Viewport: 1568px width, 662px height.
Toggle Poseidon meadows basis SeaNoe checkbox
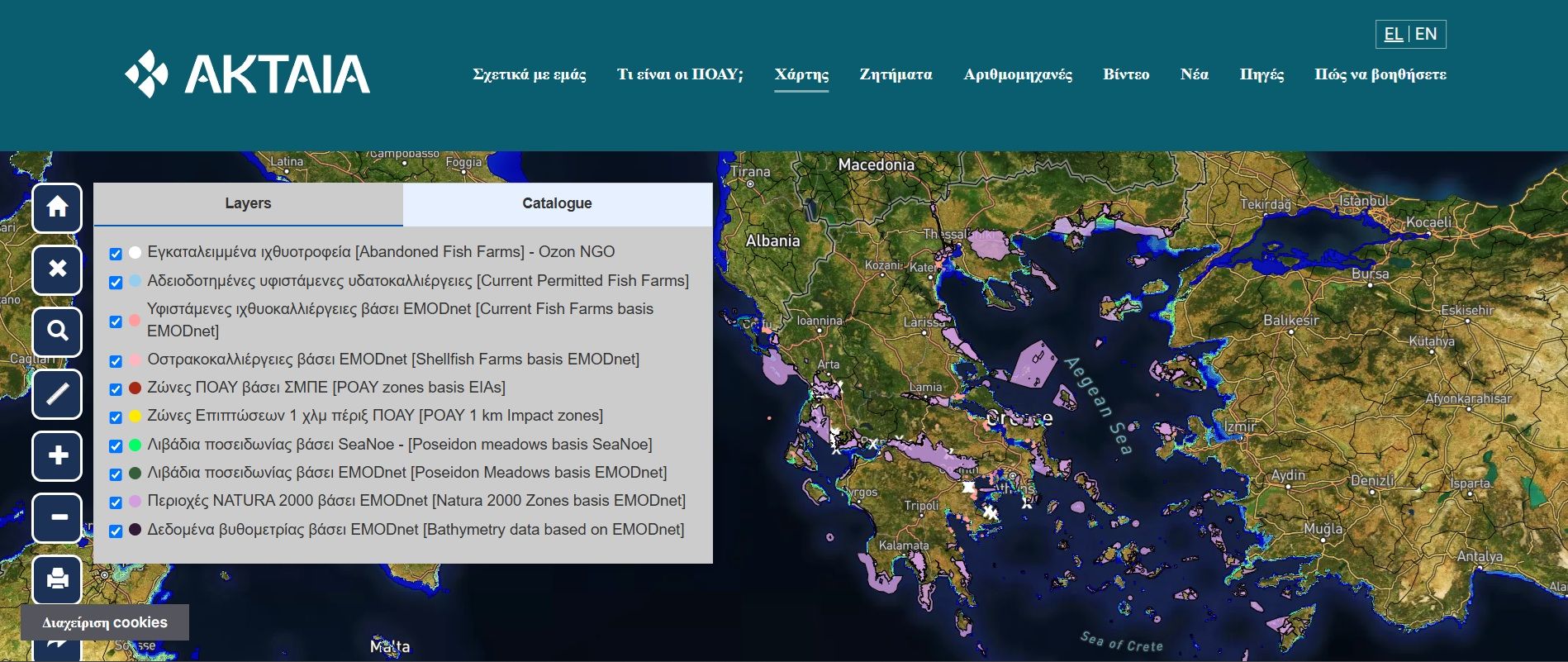click(116, 446)
